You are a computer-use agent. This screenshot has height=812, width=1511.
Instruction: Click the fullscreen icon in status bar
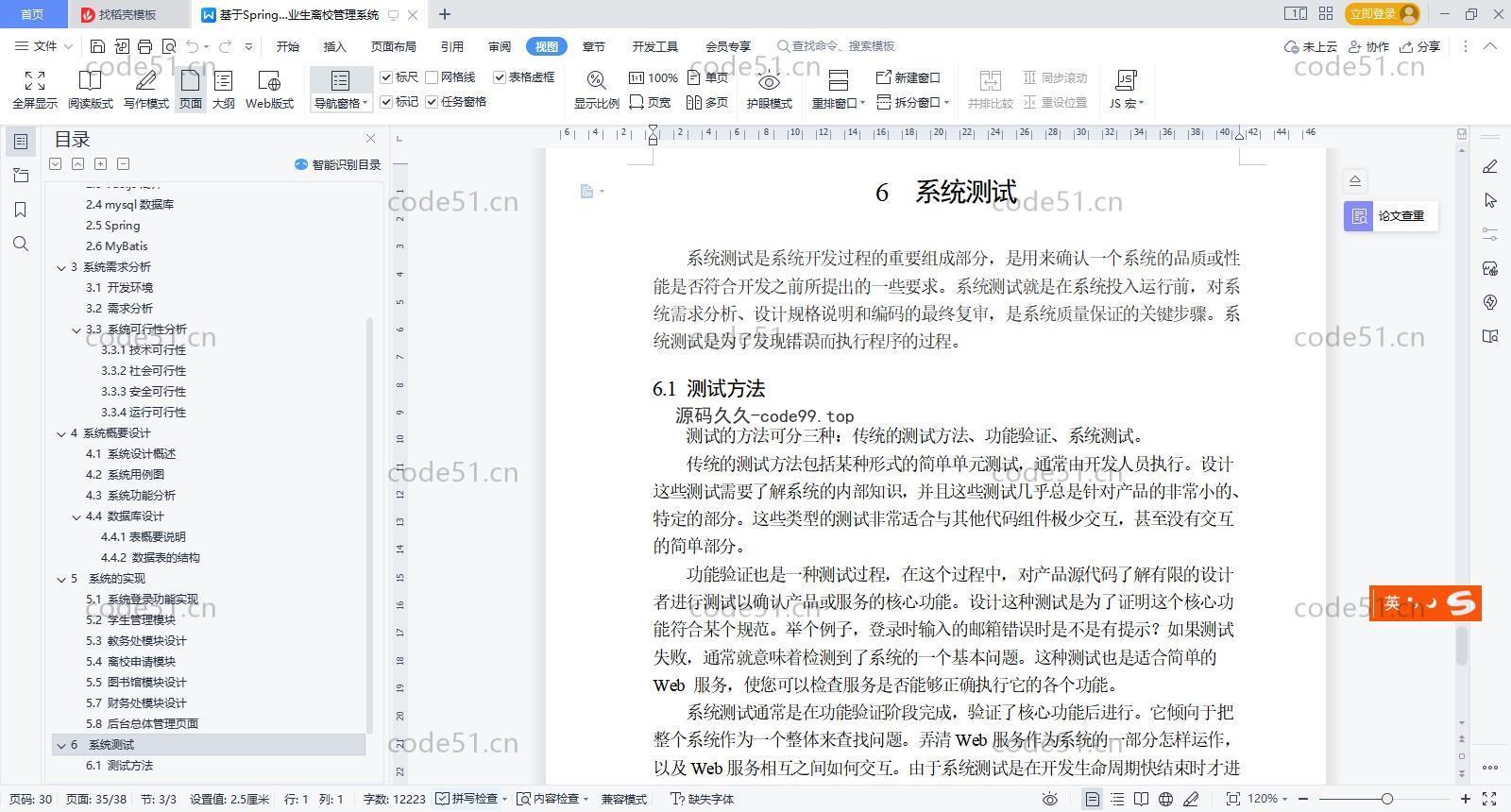(x=1489, y=799)
